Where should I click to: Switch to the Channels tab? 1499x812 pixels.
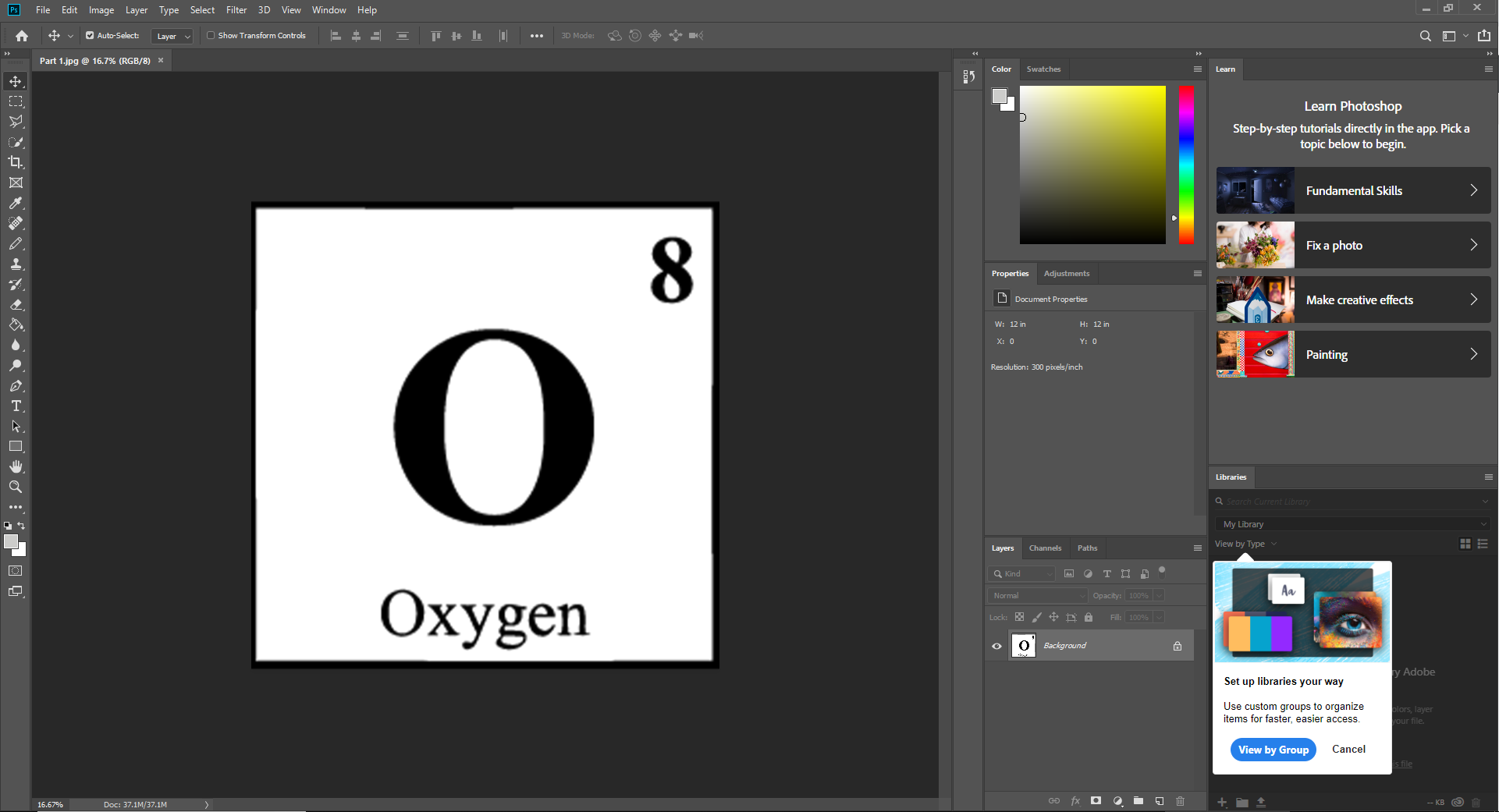click(x=1045, y=548)
